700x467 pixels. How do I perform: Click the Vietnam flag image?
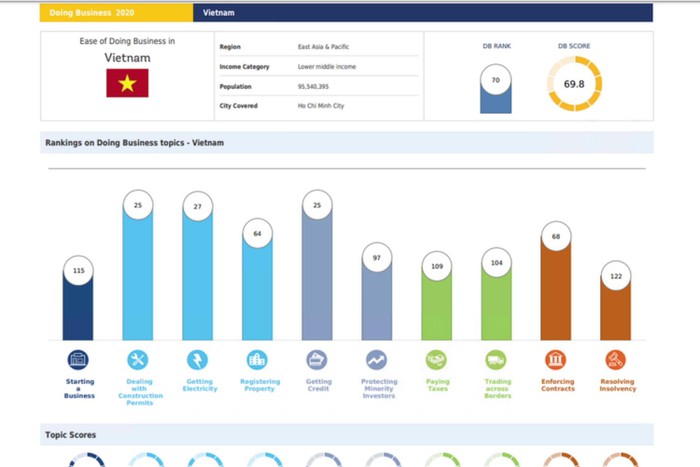click(127, 84)
